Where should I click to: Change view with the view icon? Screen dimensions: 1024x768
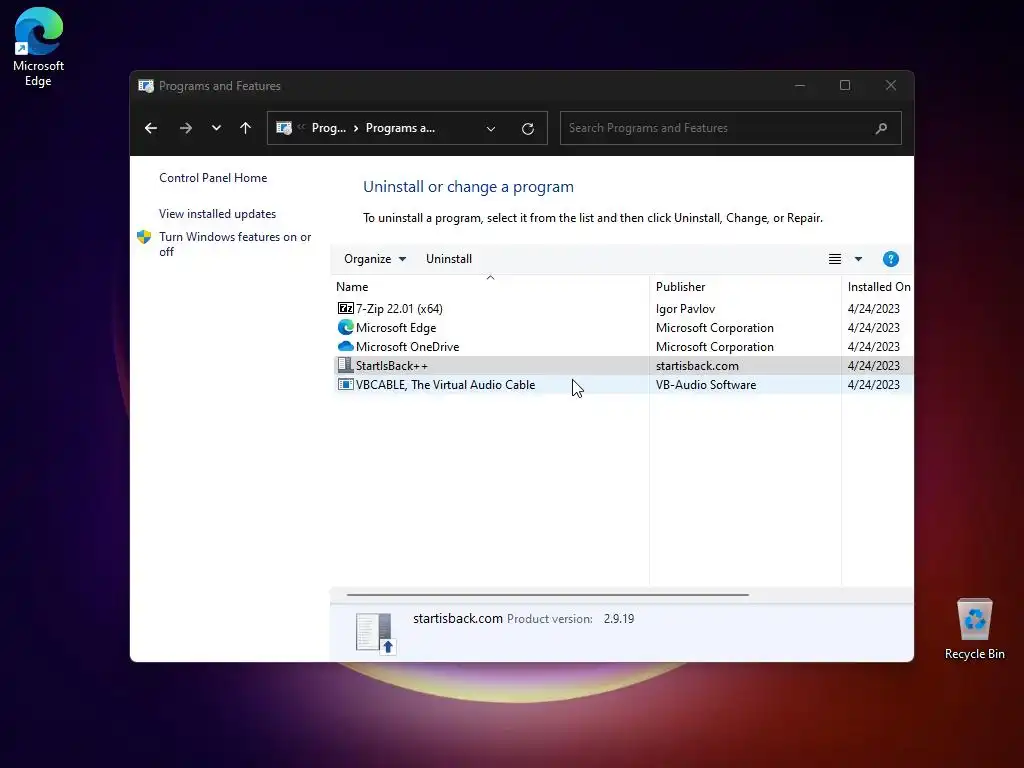835,259
